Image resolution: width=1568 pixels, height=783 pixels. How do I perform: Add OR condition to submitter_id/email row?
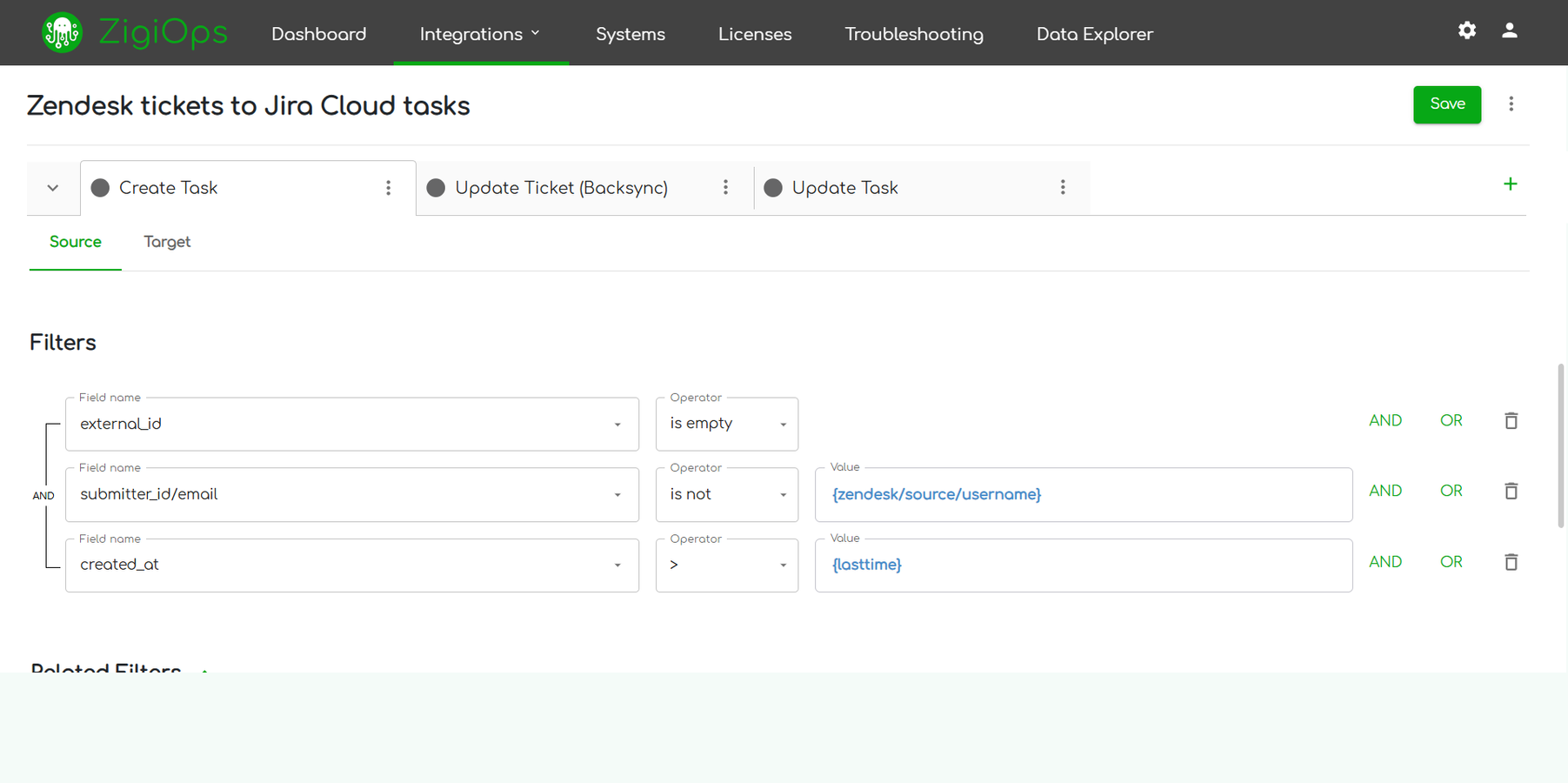pos(1451,492)
